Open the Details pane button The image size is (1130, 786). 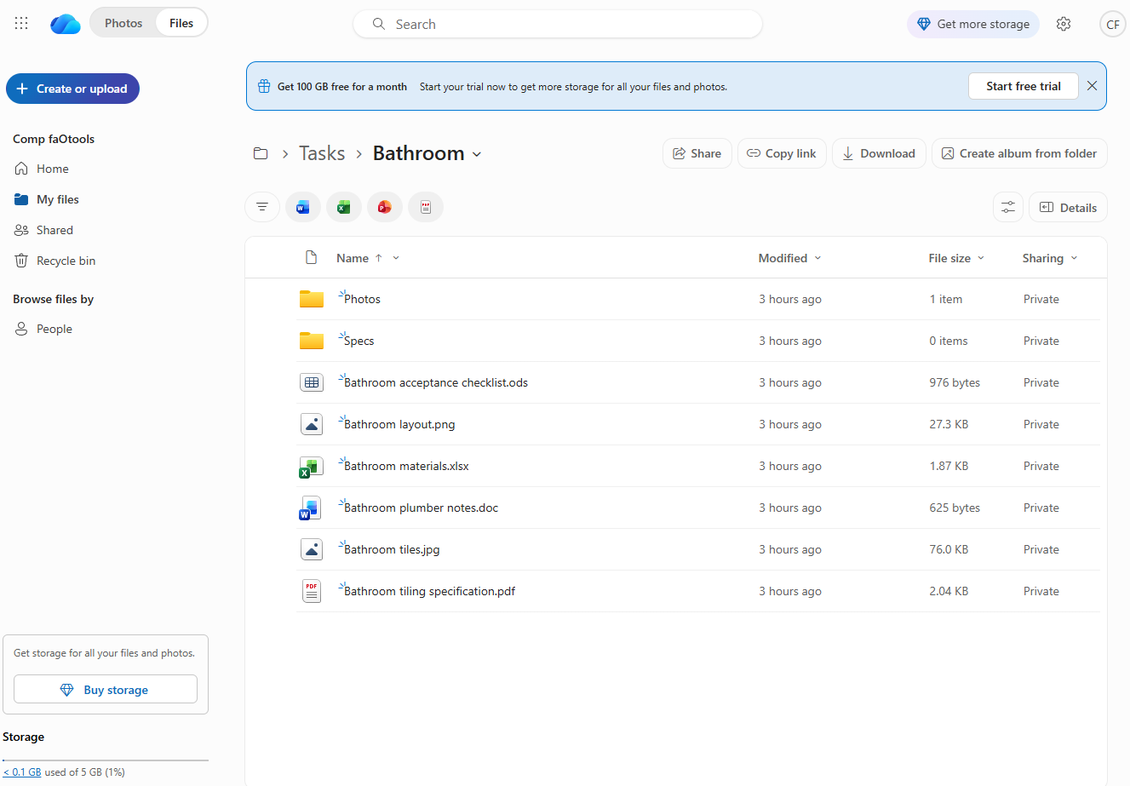1068,207
